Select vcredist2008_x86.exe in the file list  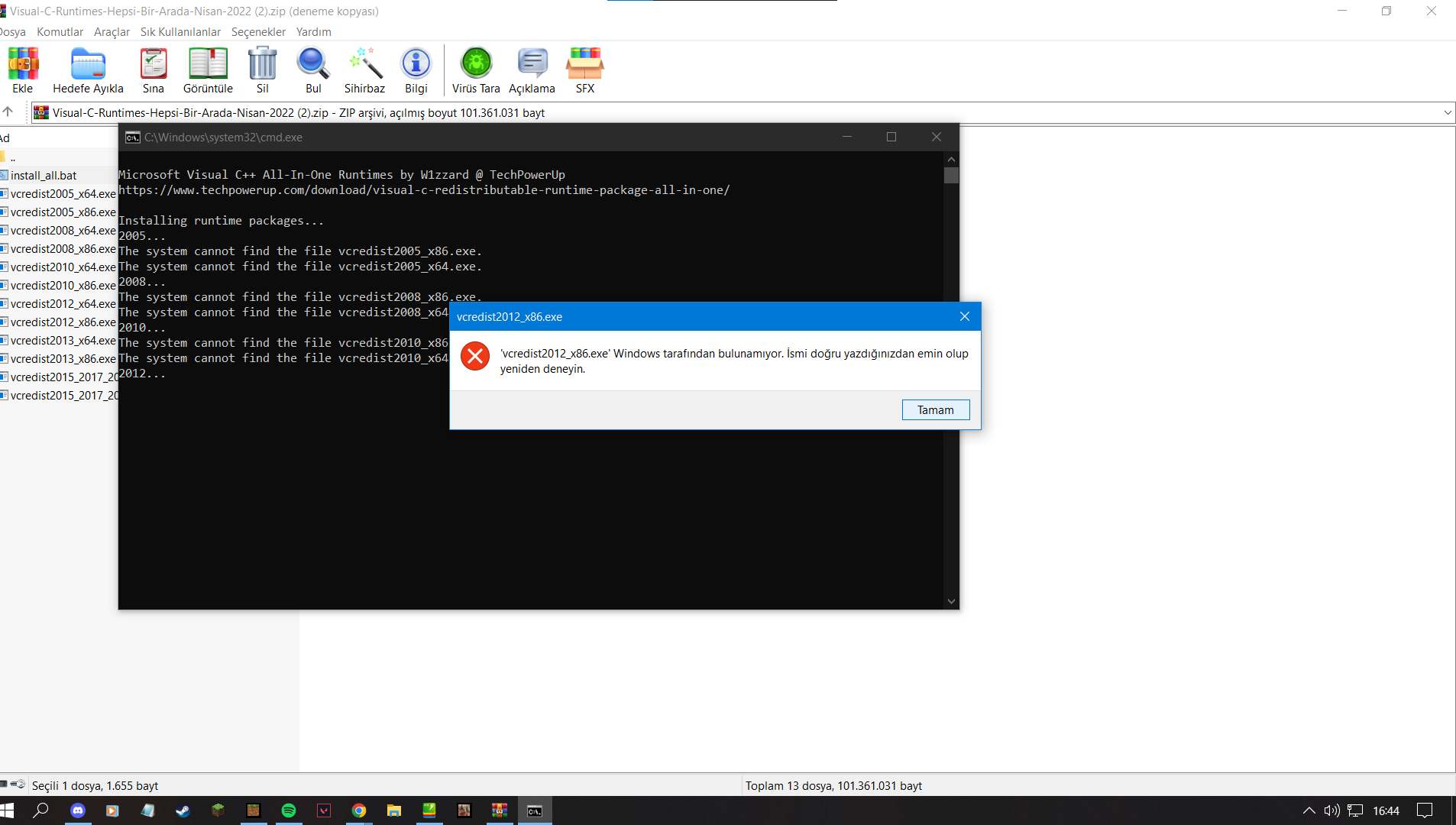click(59, 249)
